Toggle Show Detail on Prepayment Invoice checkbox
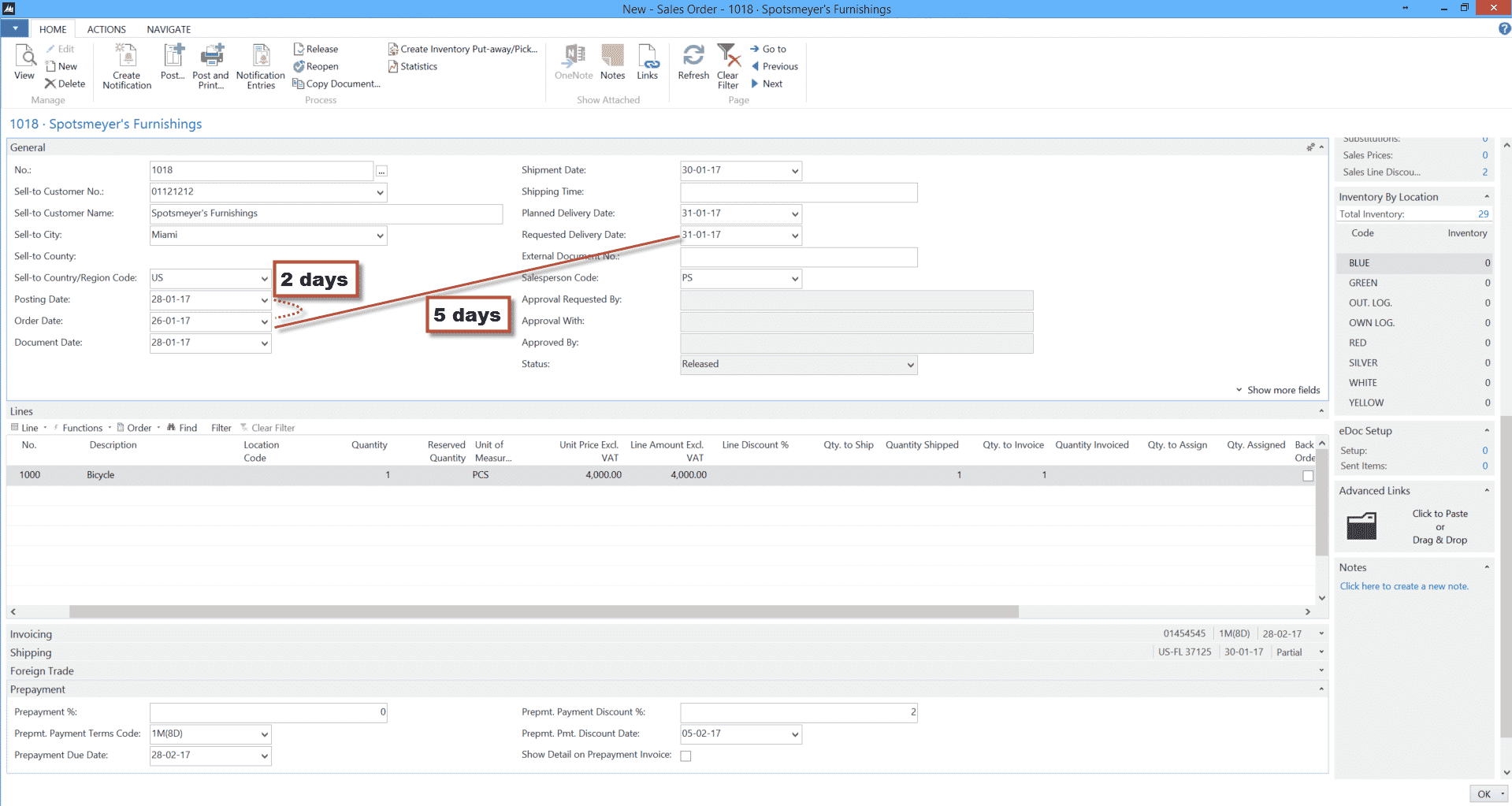Viewport: 1512px width, 806px height. coord(685,756)
